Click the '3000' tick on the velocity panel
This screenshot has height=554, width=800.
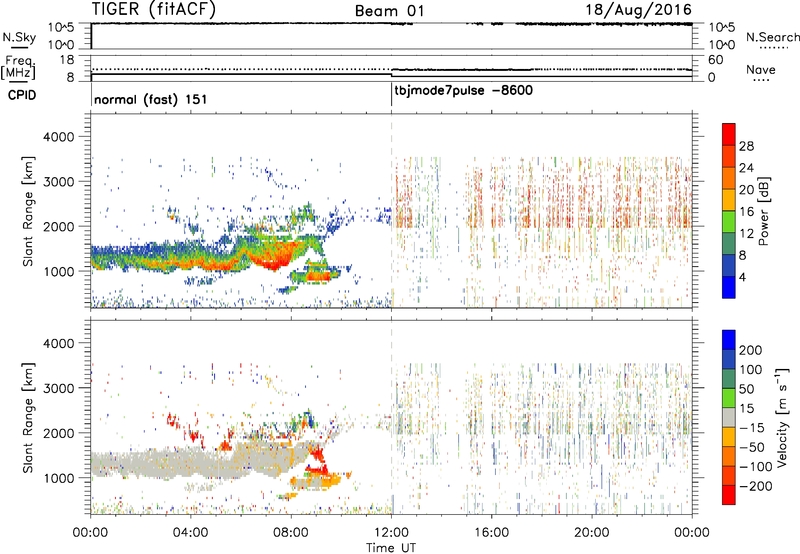tap(58, 388)
